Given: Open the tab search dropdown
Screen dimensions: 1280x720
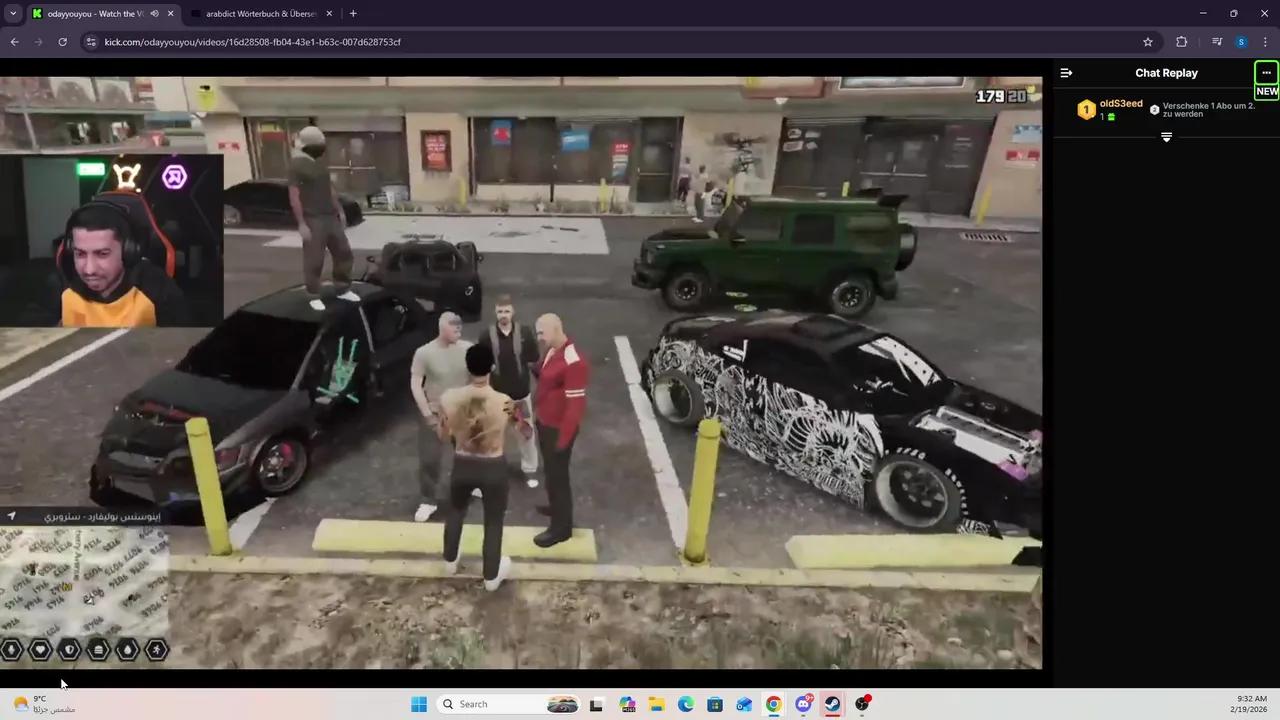Looking at the screenshot, I should [13, 14].
